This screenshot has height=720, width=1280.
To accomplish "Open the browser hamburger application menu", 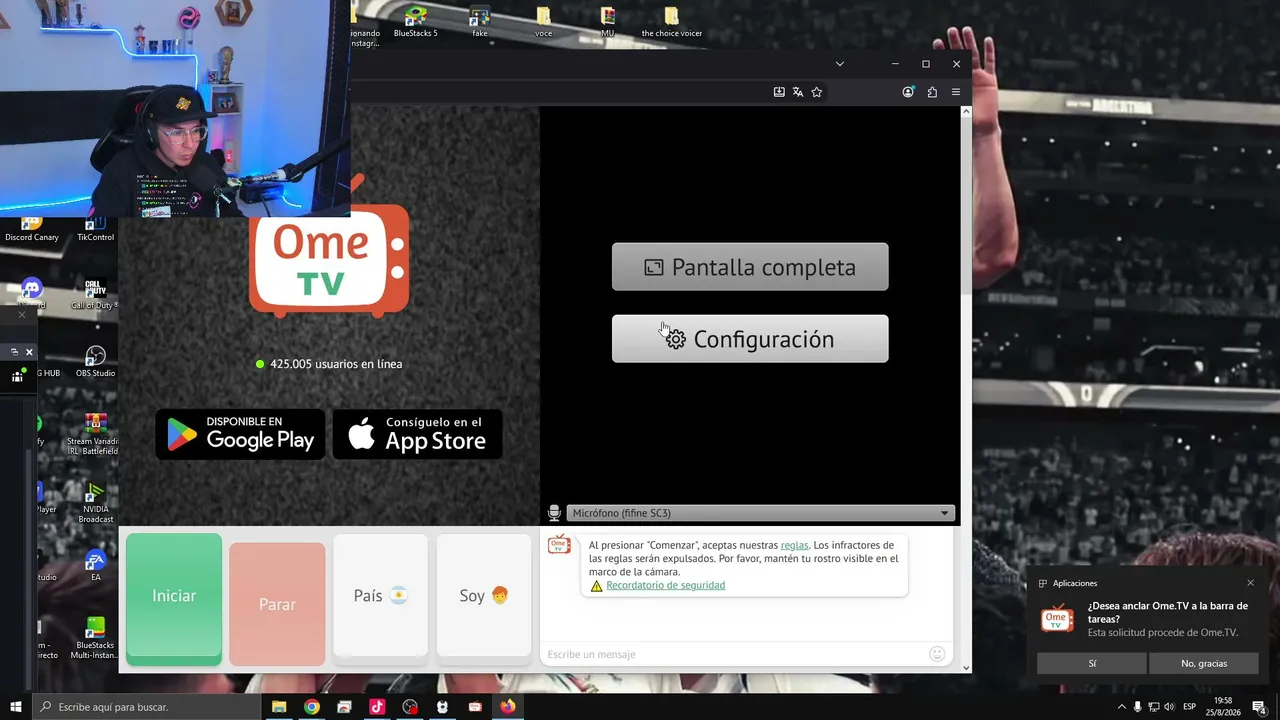I will pyautogui.click(x=956, y=92).
